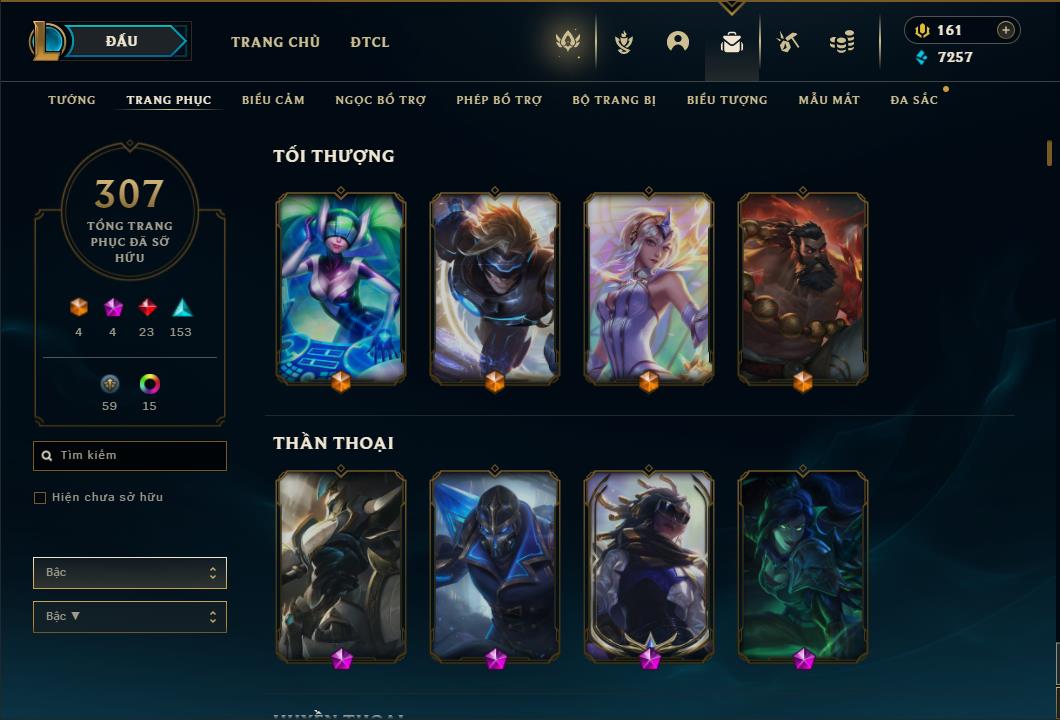
Task: Open the ĐTCL mode link
Action: [370, 42]
